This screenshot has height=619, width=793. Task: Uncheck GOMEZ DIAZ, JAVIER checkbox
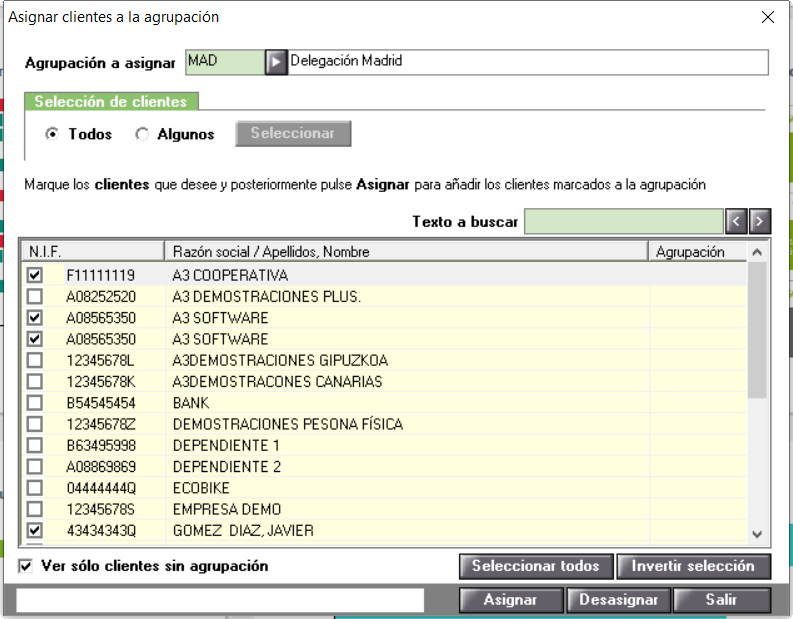point(34,530)
